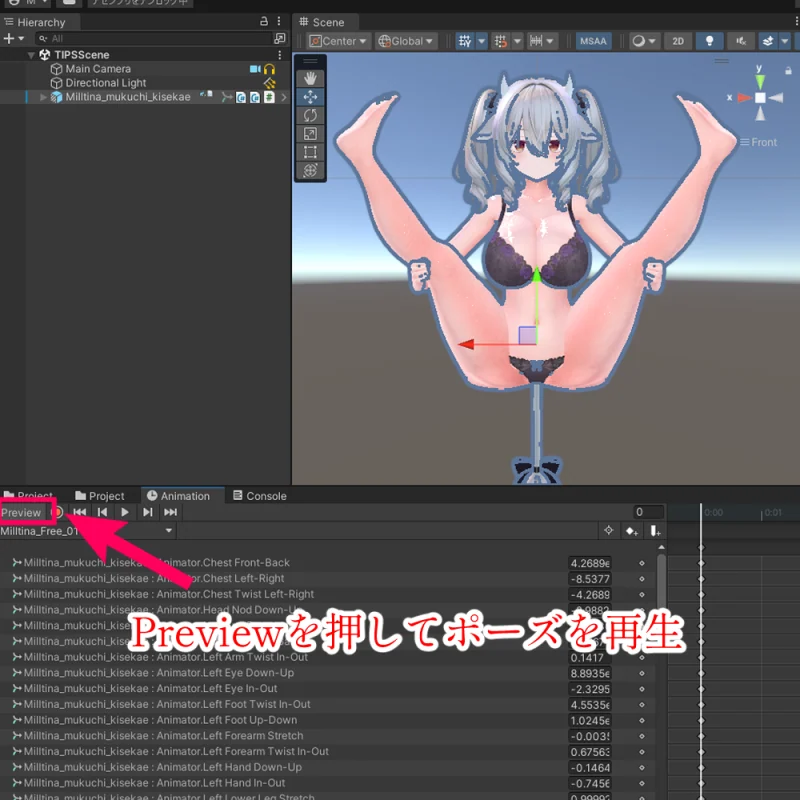Toggle the MSAA button
The height and width of the screenshot is (800, 800).
coord(593,41)
